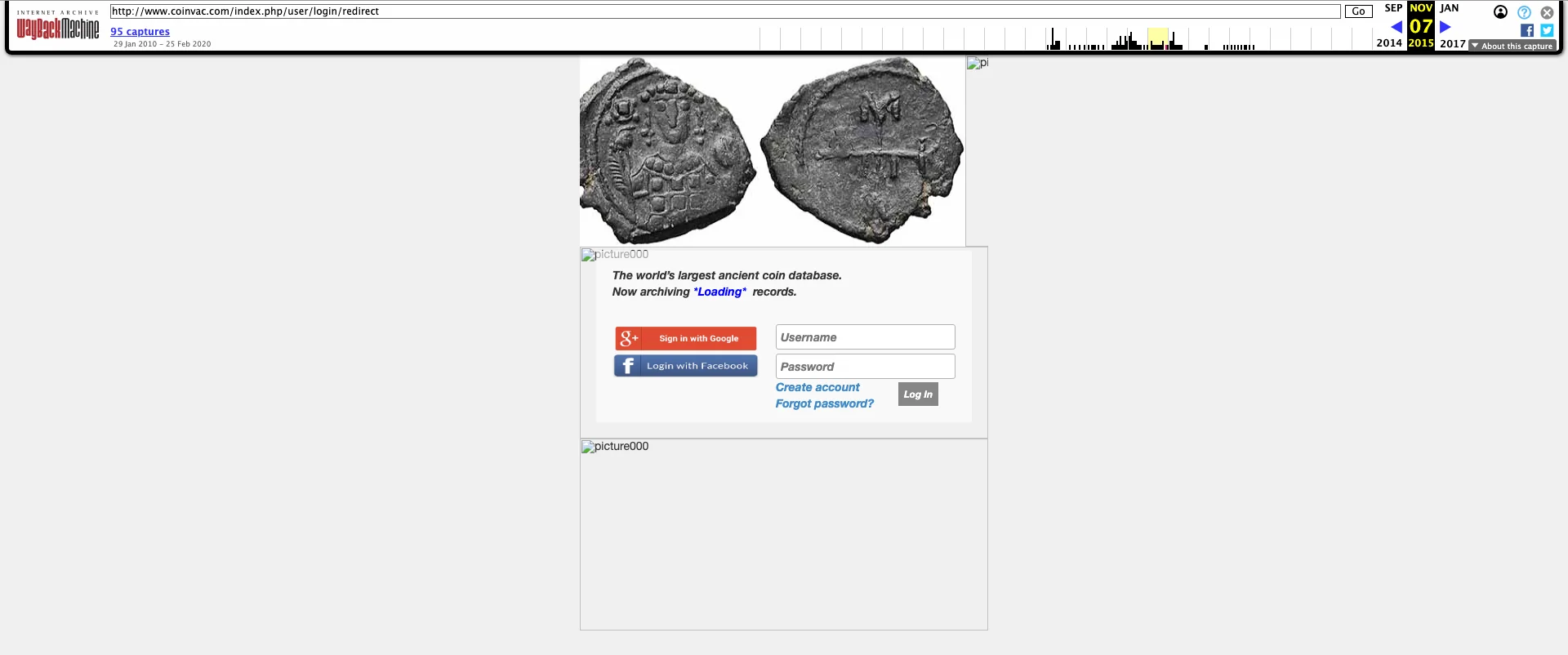Screen dimensions: 1568x655
Task: Share capture on Twitter icon
Action: (1547, 30)
